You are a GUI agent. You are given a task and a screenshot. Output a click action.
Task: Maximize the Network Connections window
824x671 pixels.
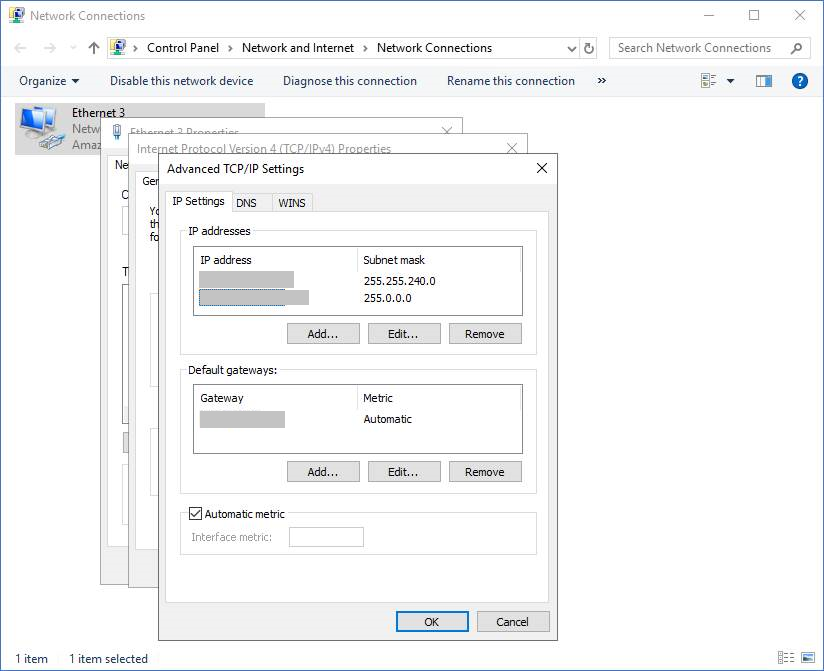(754, 15)
